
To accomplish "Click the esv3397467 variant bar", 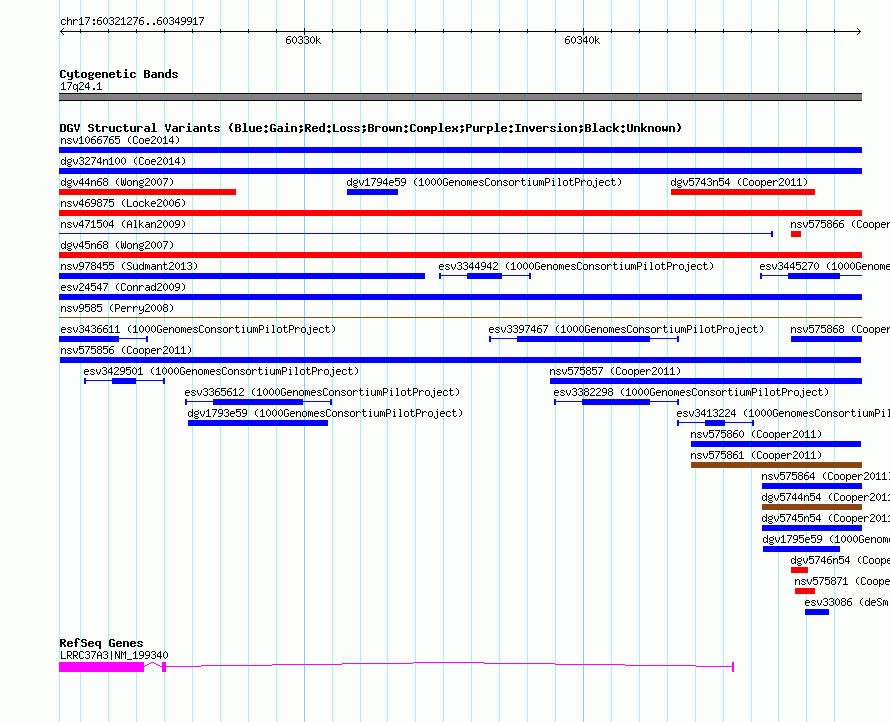I will coord(584,339).
